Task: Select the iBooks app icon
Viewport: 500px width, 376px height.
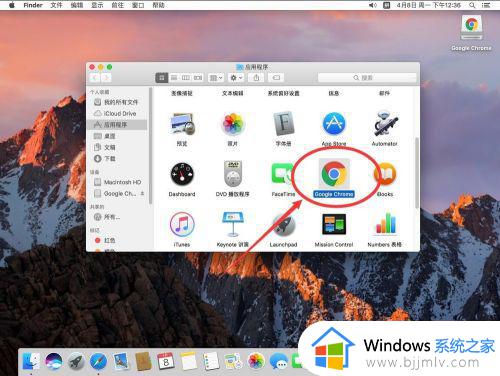Action: point(385,174)
